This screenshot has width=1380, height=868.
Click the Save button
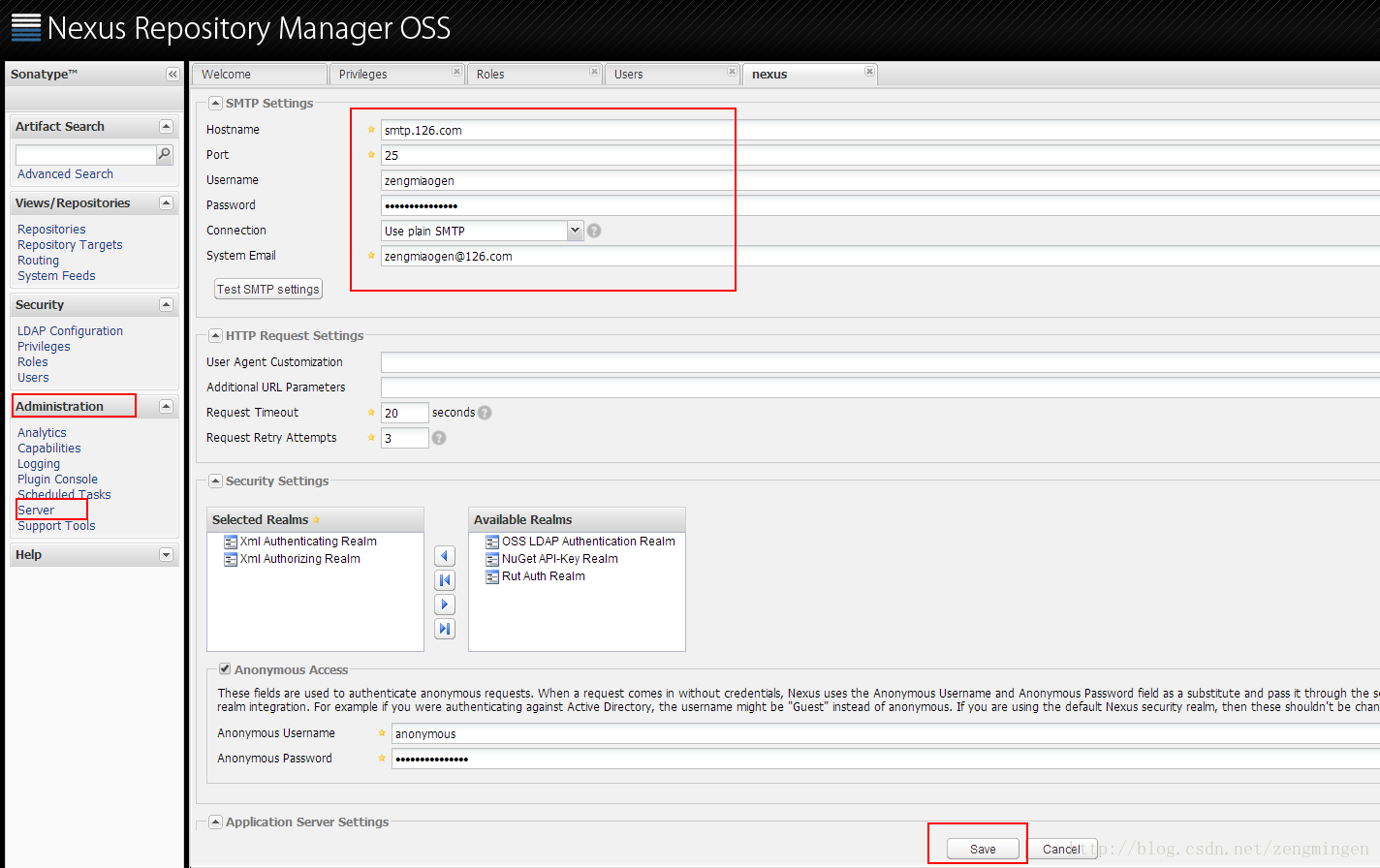983,849
